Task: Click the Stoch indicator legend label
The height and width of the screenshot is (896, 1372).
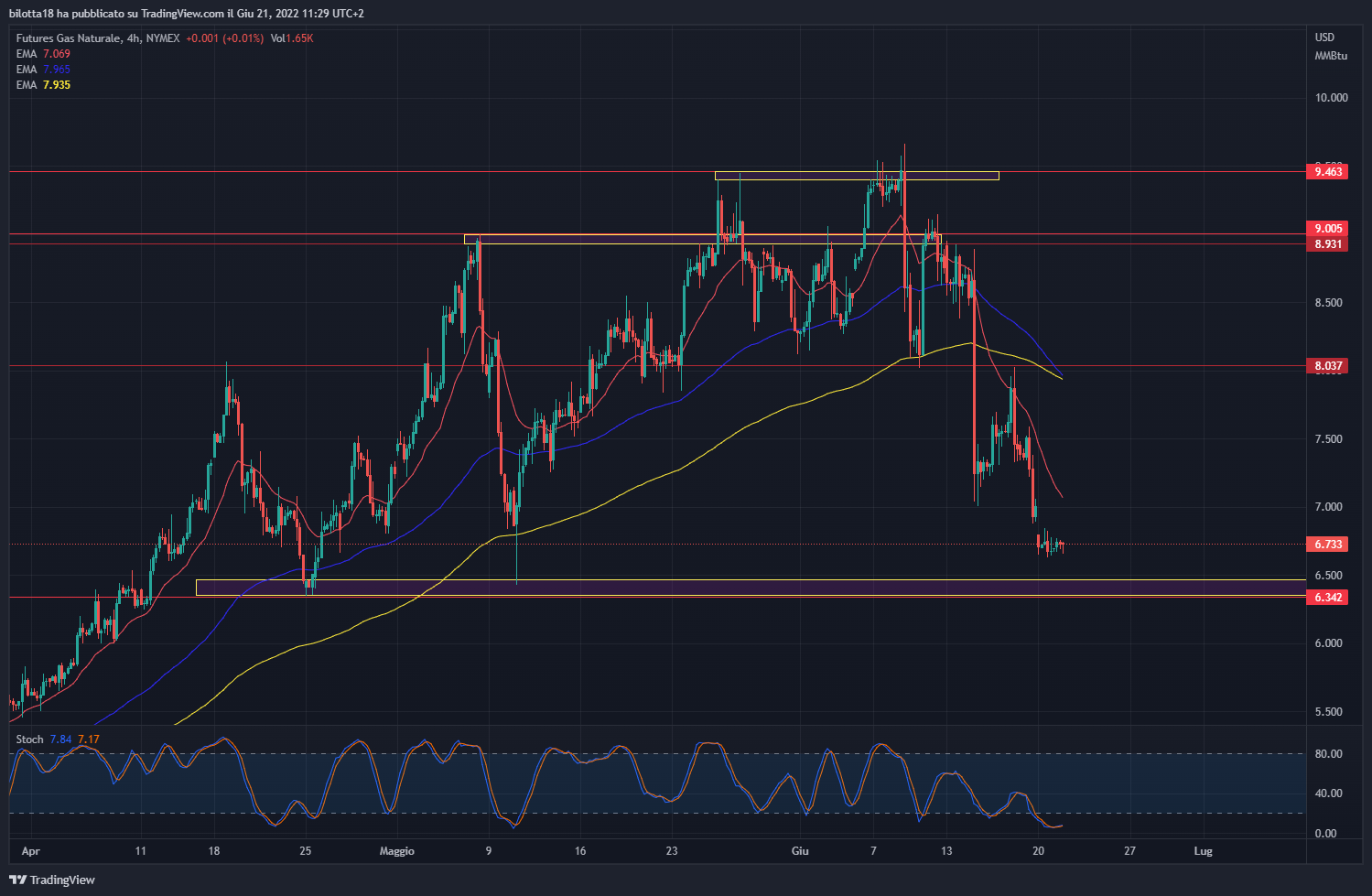Action: [29, 739]
